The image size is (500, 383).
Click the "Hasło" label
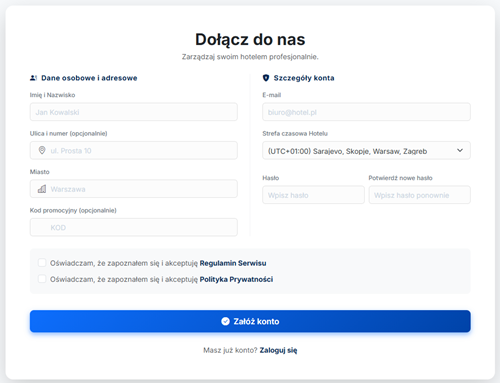[270, 178]
